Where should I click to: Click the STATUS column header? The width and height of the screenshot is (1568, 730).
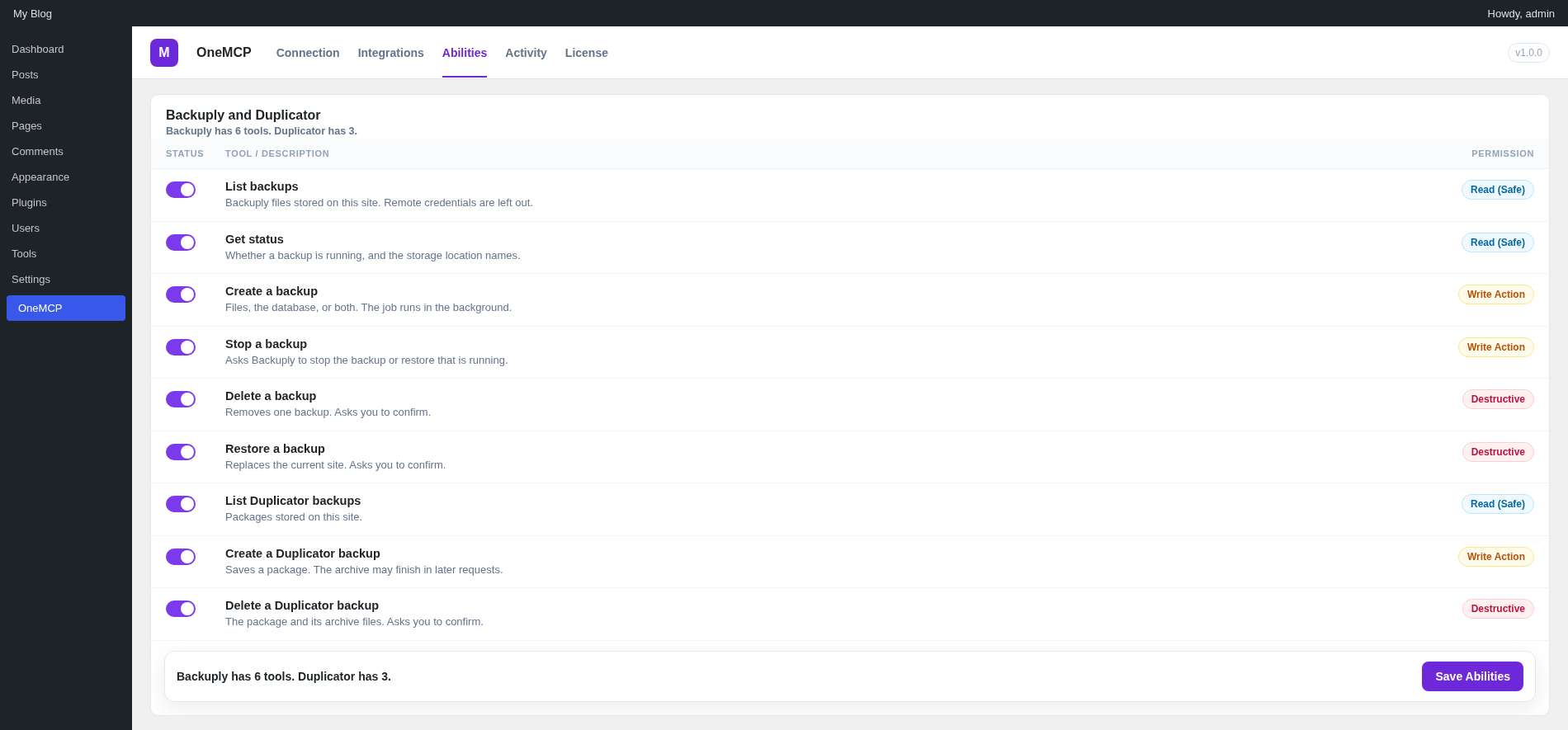[x=185, y=153]
